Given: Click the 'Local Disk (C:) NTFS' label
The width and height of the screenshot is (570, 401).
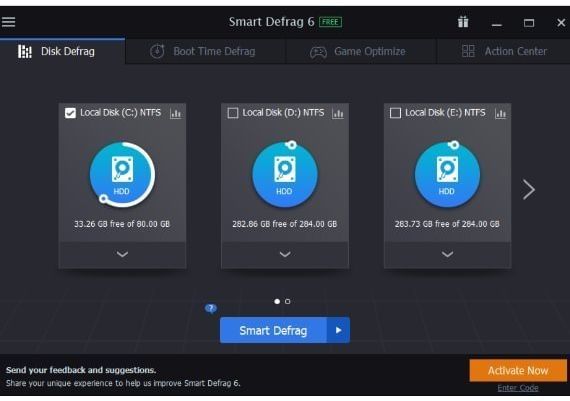Looking at the screenshot, I should (x=121, y=113).
